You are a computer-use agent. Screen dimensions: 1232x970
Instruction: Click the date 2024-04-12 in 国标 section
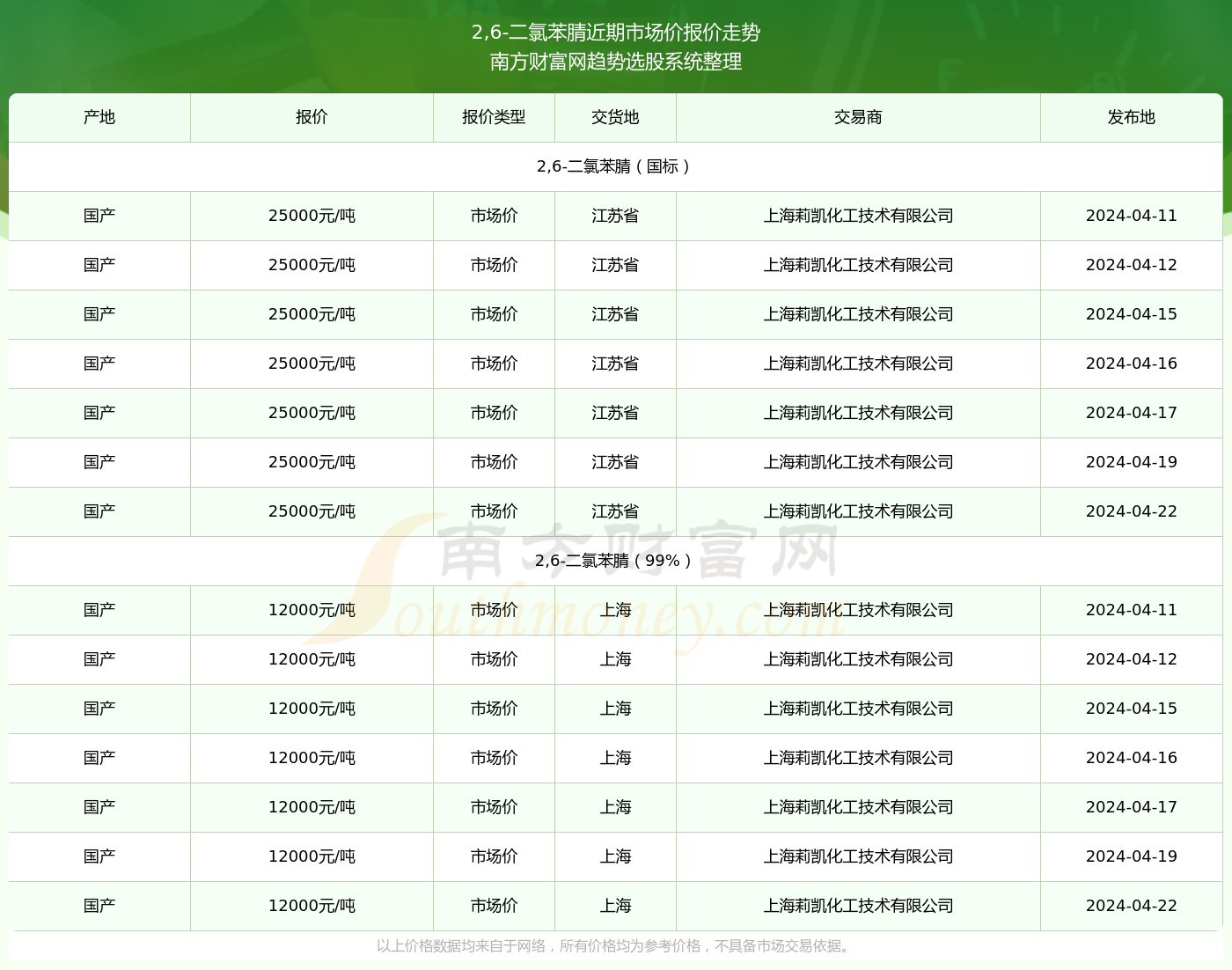tap(1132, 265)
